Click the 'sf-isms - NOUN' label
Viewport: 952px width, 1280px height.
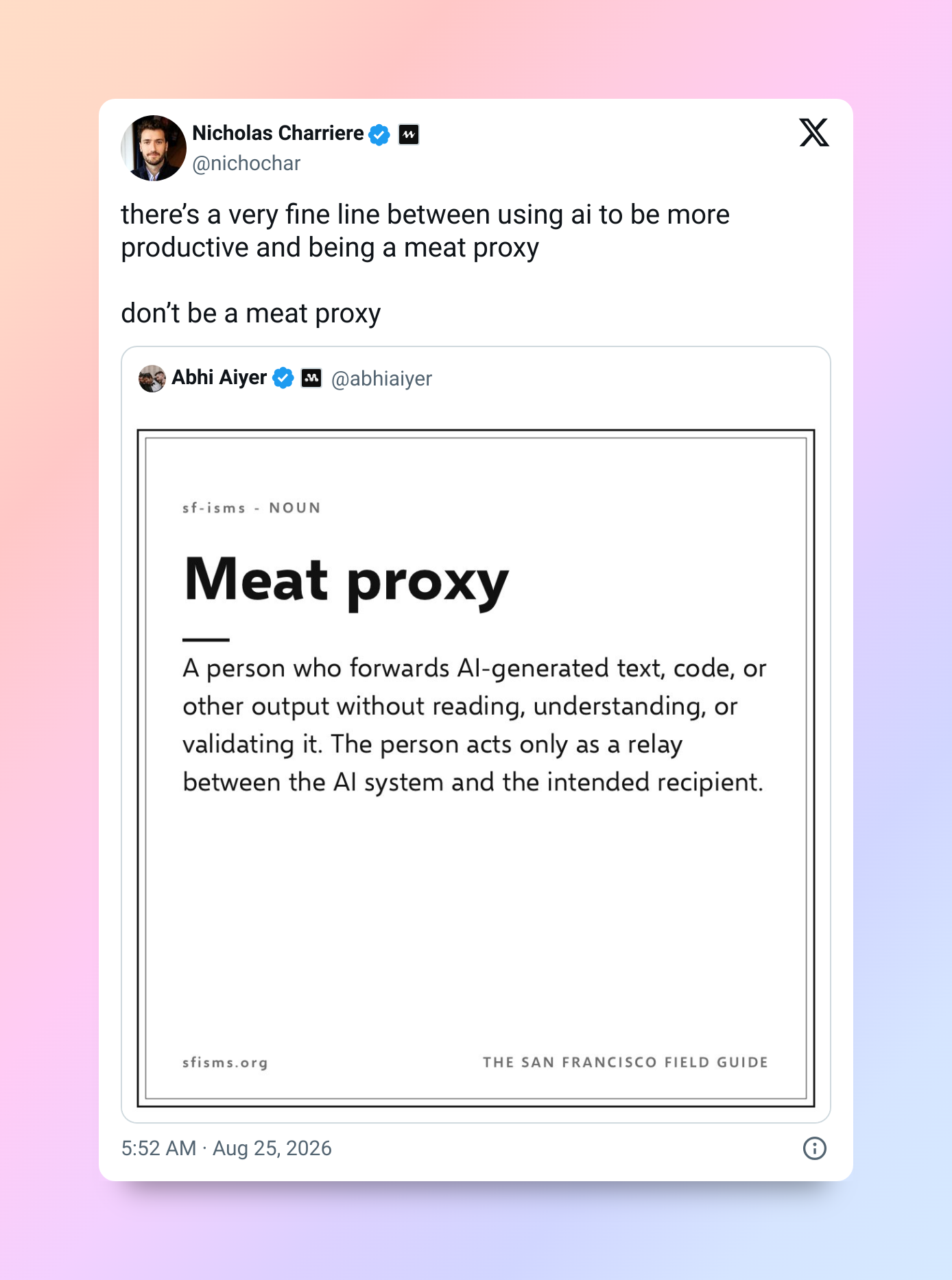(252, 508)
